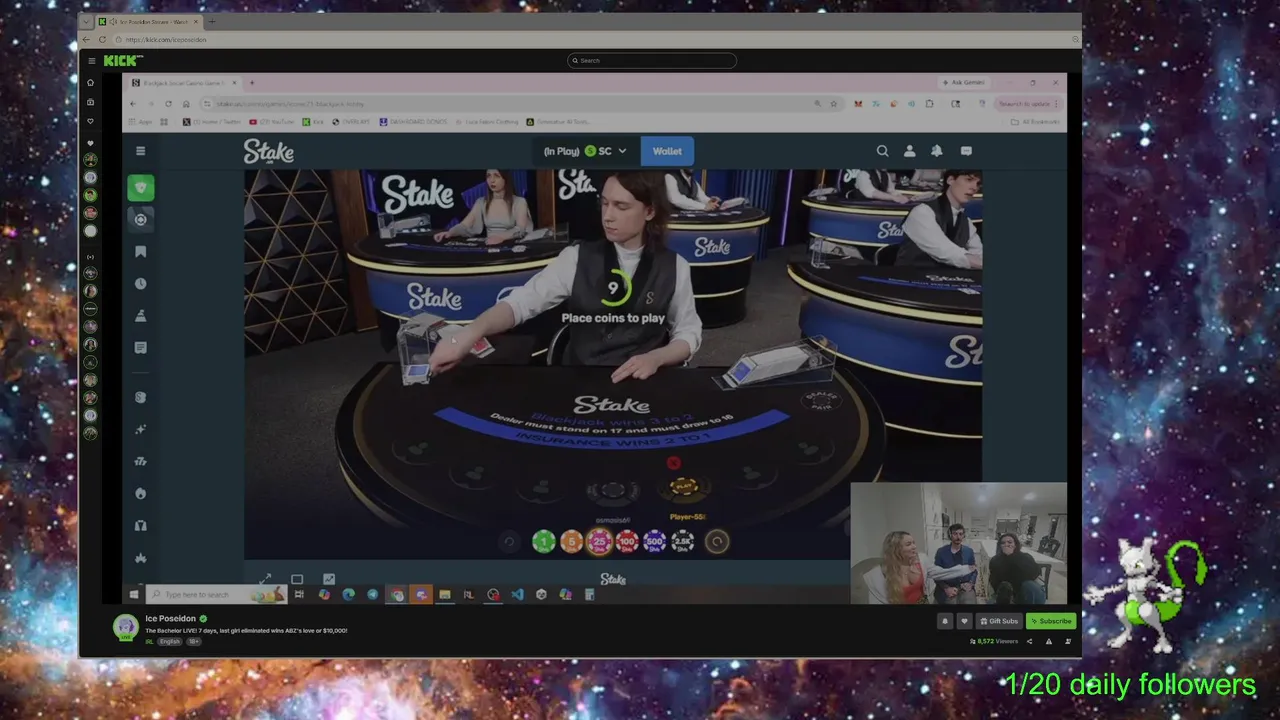Open Telegram from the taskbar
1280x720 pixels.
coord(372,595)
